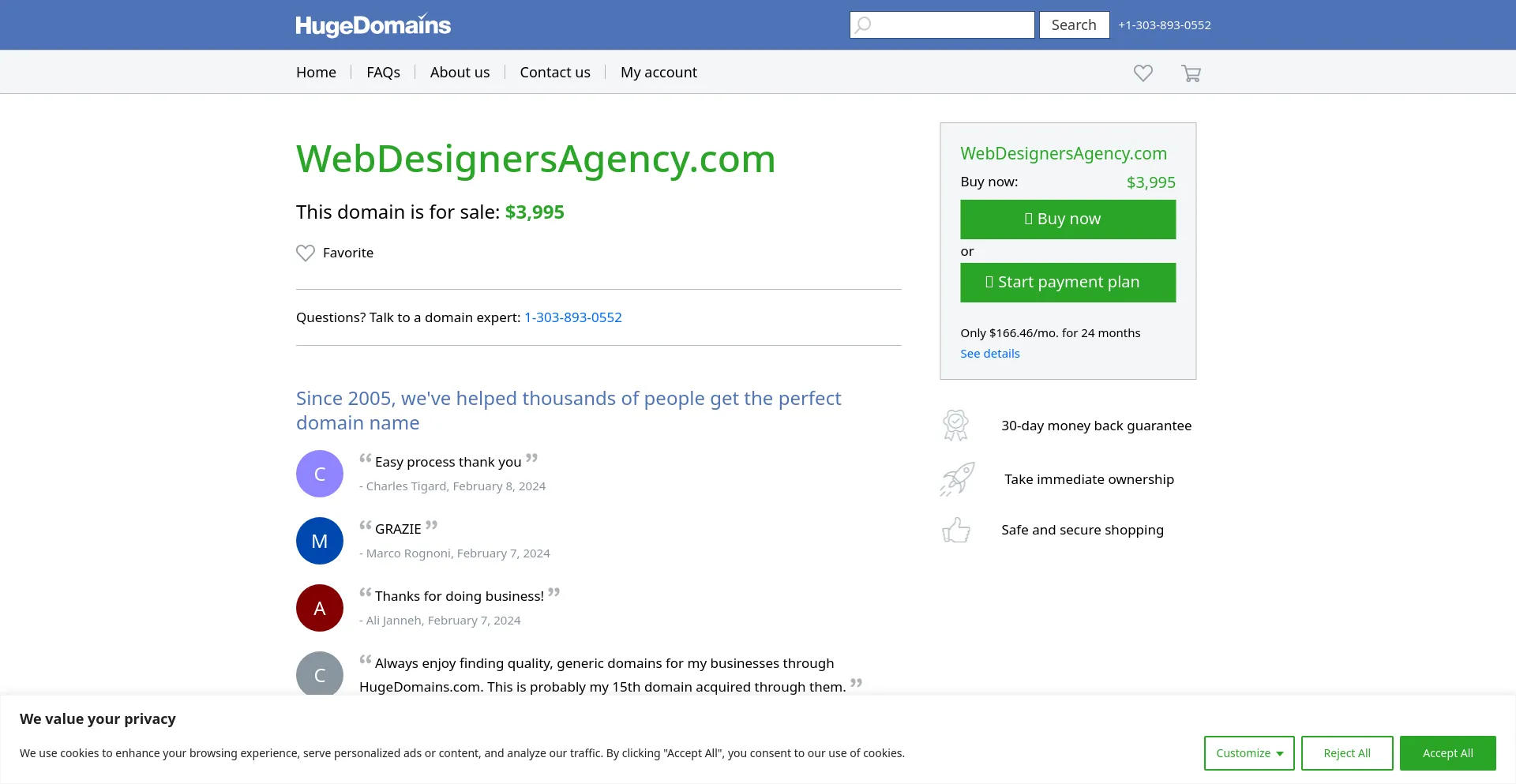
Task: Click the money back guarantee badge icon
Action: (955, 426)
